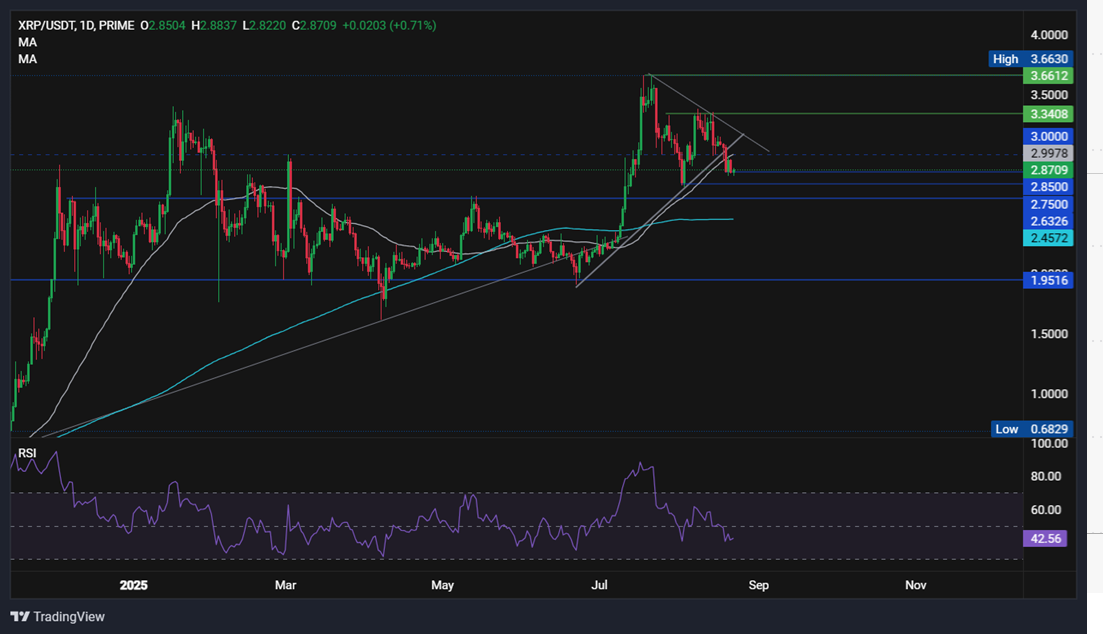Click the open price O2.8504 value
This screenshot has width=1103, height=634.
point(163,25)
